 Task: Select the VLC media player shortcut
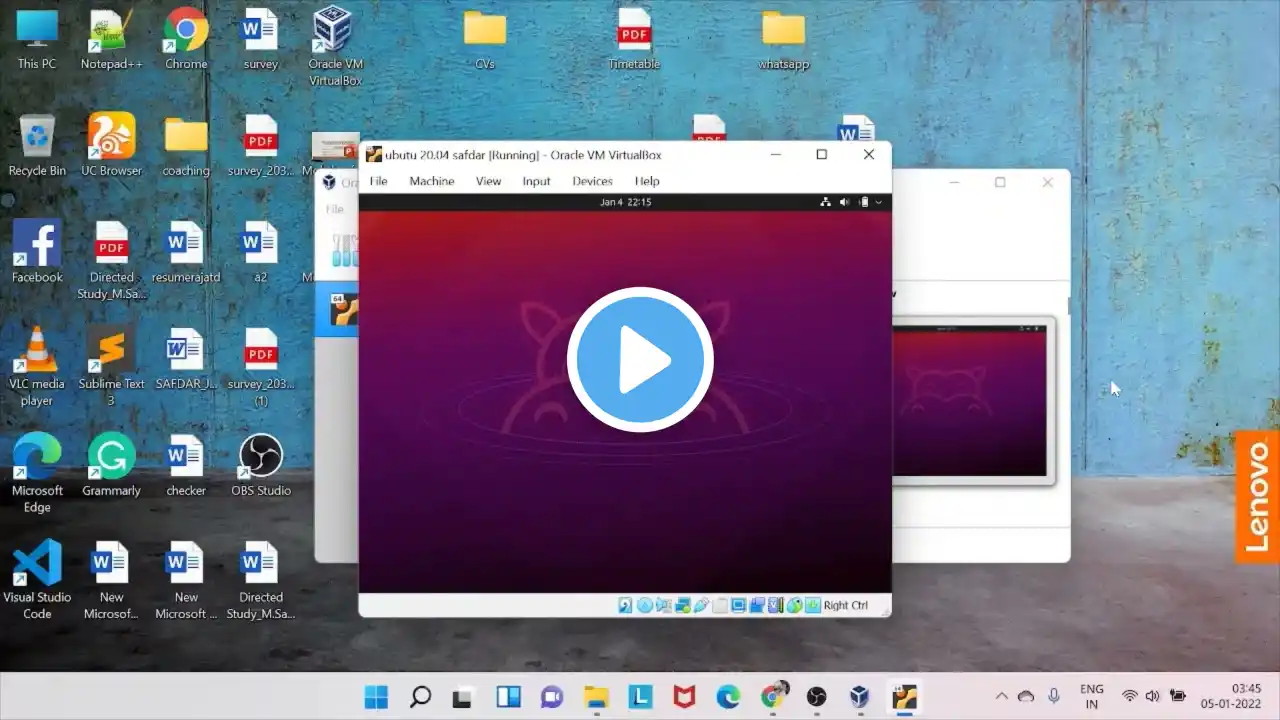[x=37, y=366]
